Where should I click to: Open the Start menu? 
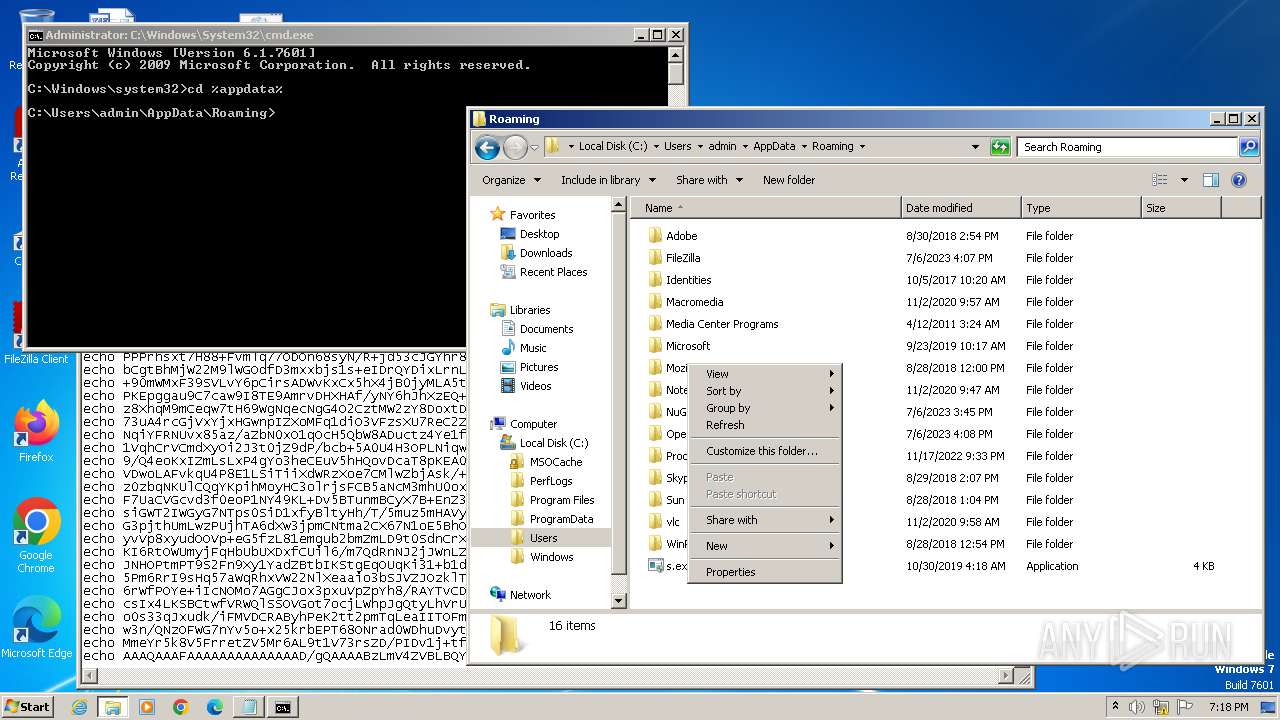(27, 707)
